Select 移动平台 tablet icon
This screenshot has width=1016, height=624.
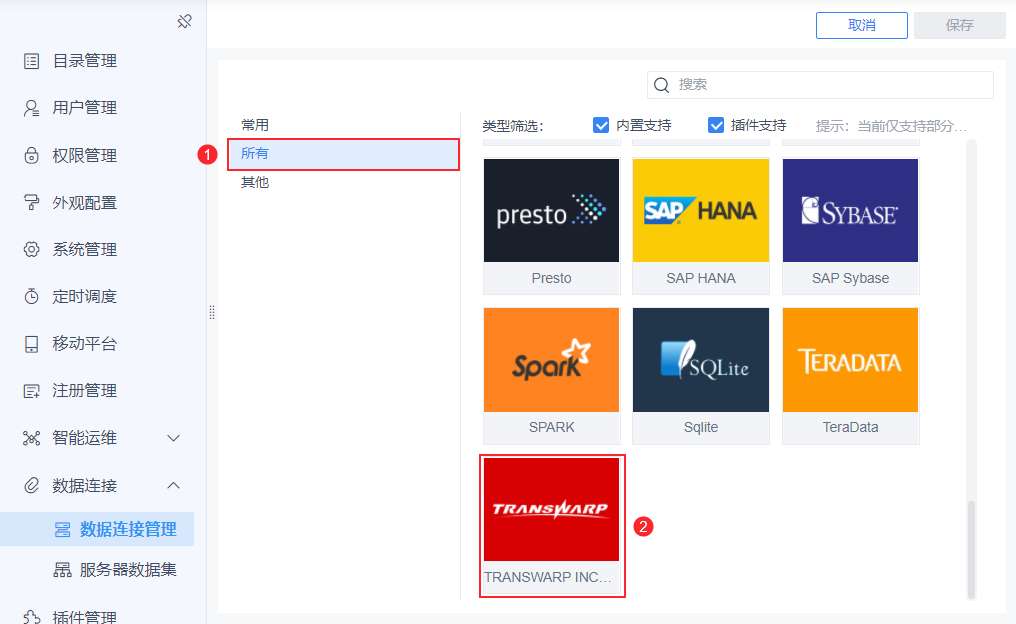click(x=31, y=343)
